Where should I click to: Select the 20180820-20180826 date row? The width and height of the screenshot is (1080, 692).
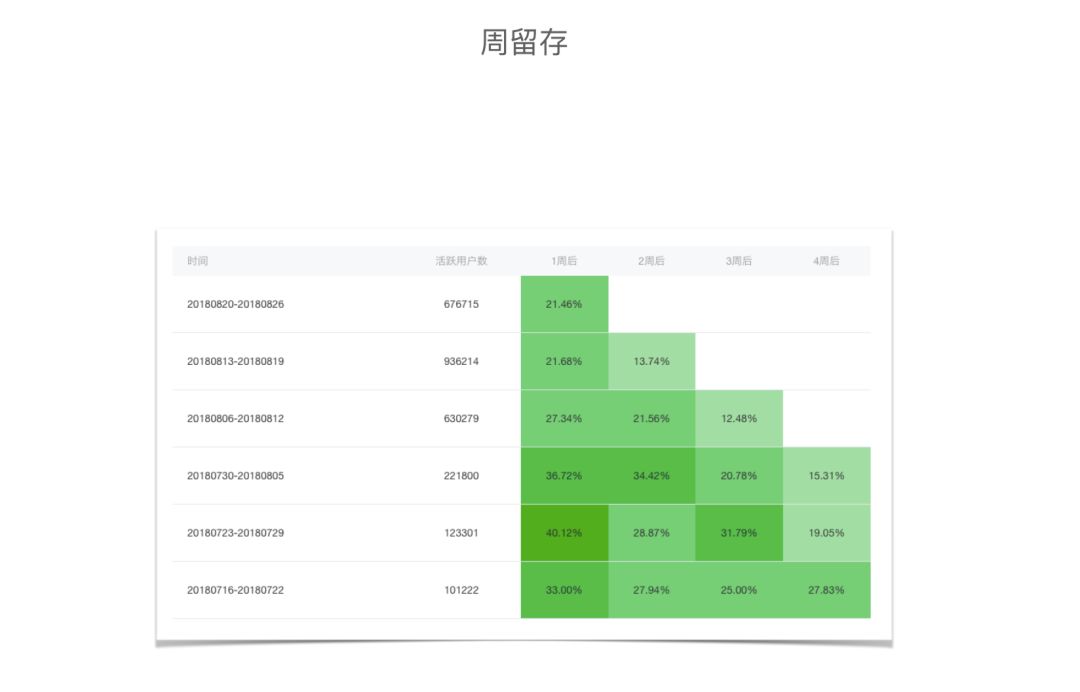tap(521, 304)
